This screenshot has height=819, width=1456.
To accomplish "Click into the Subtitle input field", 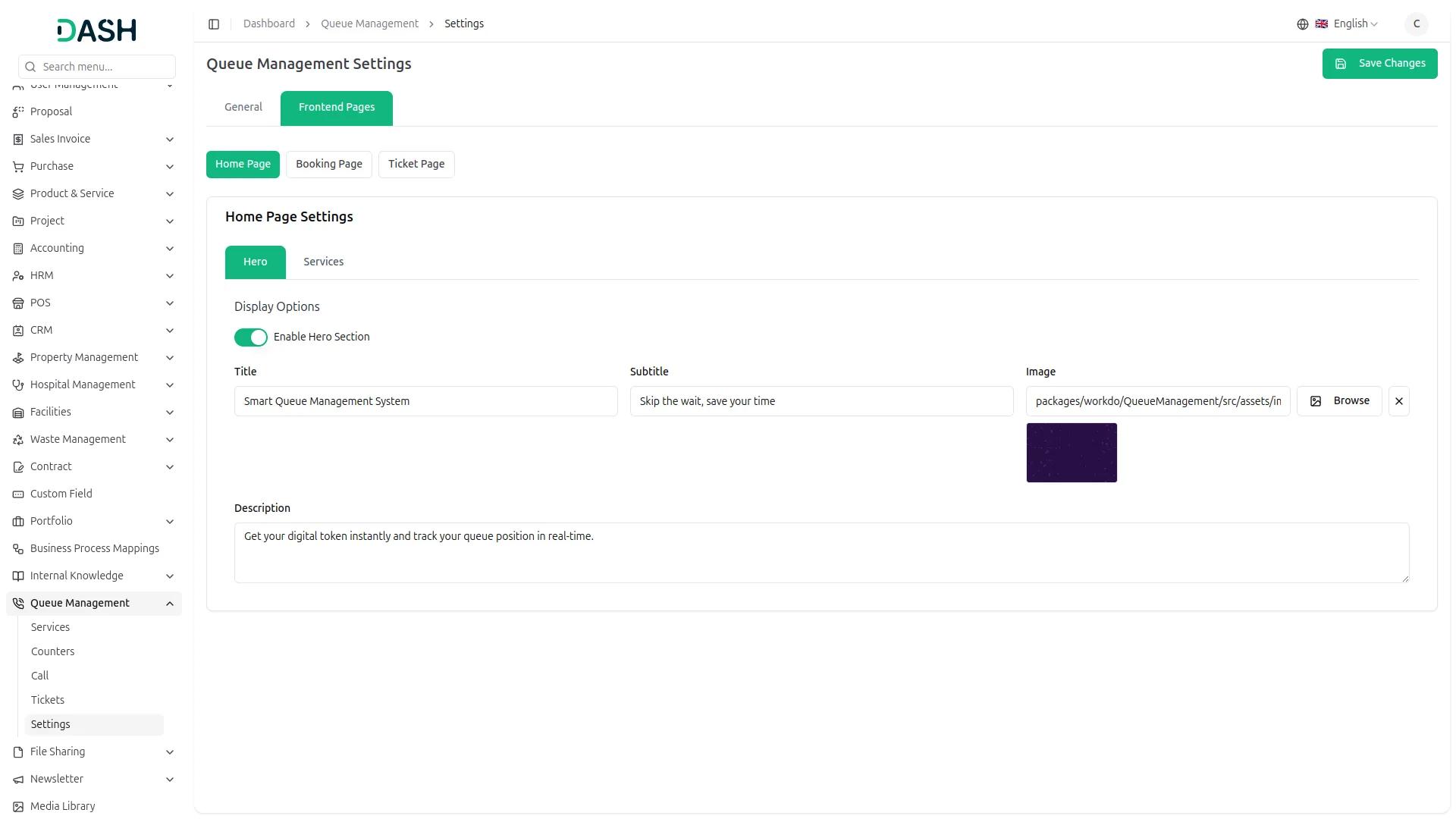I will pyautogui.click(x=821, y=401).
